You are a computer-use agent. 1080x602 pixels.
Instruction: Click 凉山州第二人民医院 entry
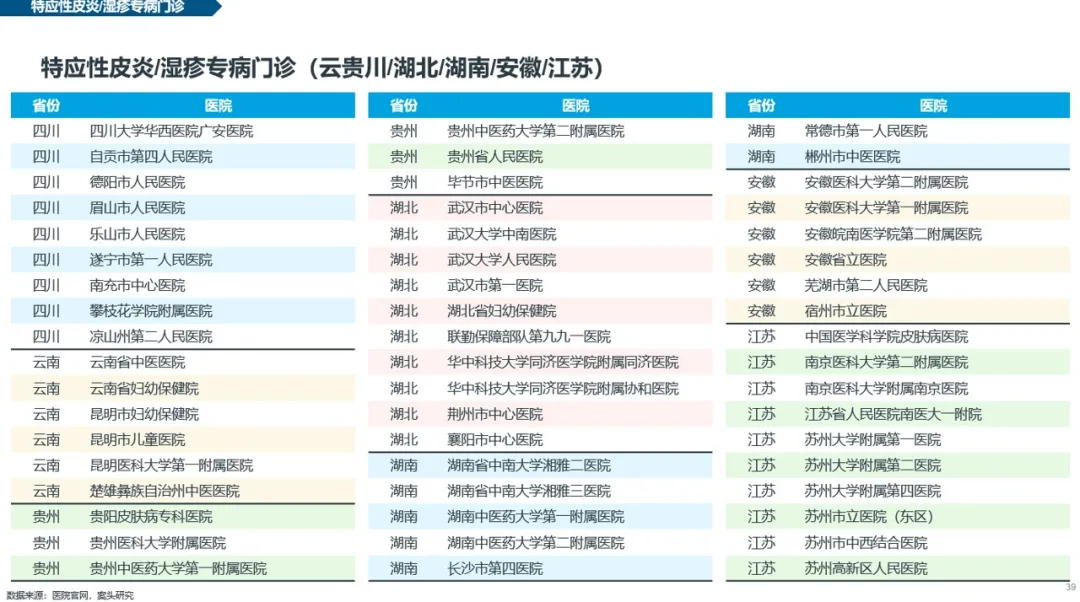point(151,337)
